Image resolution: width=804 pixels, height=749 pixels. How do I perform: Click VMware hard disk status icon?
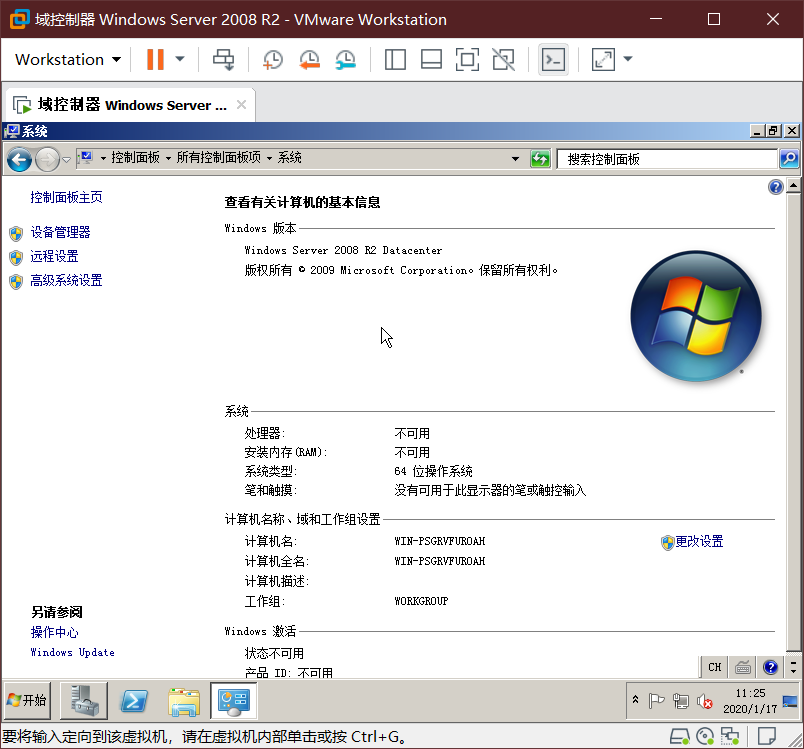coord(679,737)
